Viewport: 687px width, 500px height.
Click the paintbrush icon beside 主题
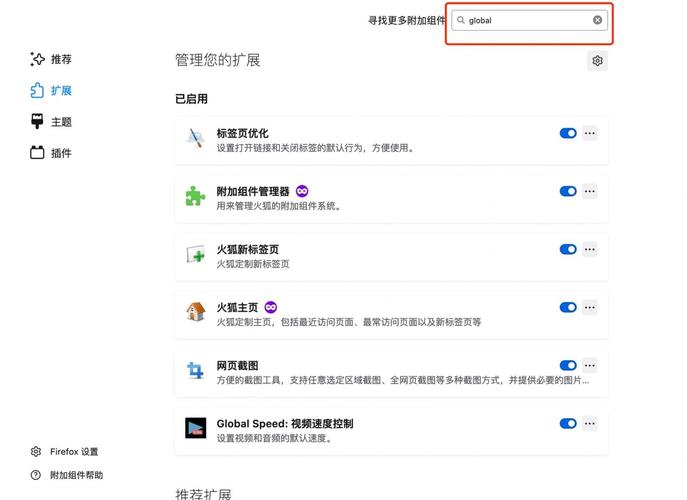click(37, 122)
